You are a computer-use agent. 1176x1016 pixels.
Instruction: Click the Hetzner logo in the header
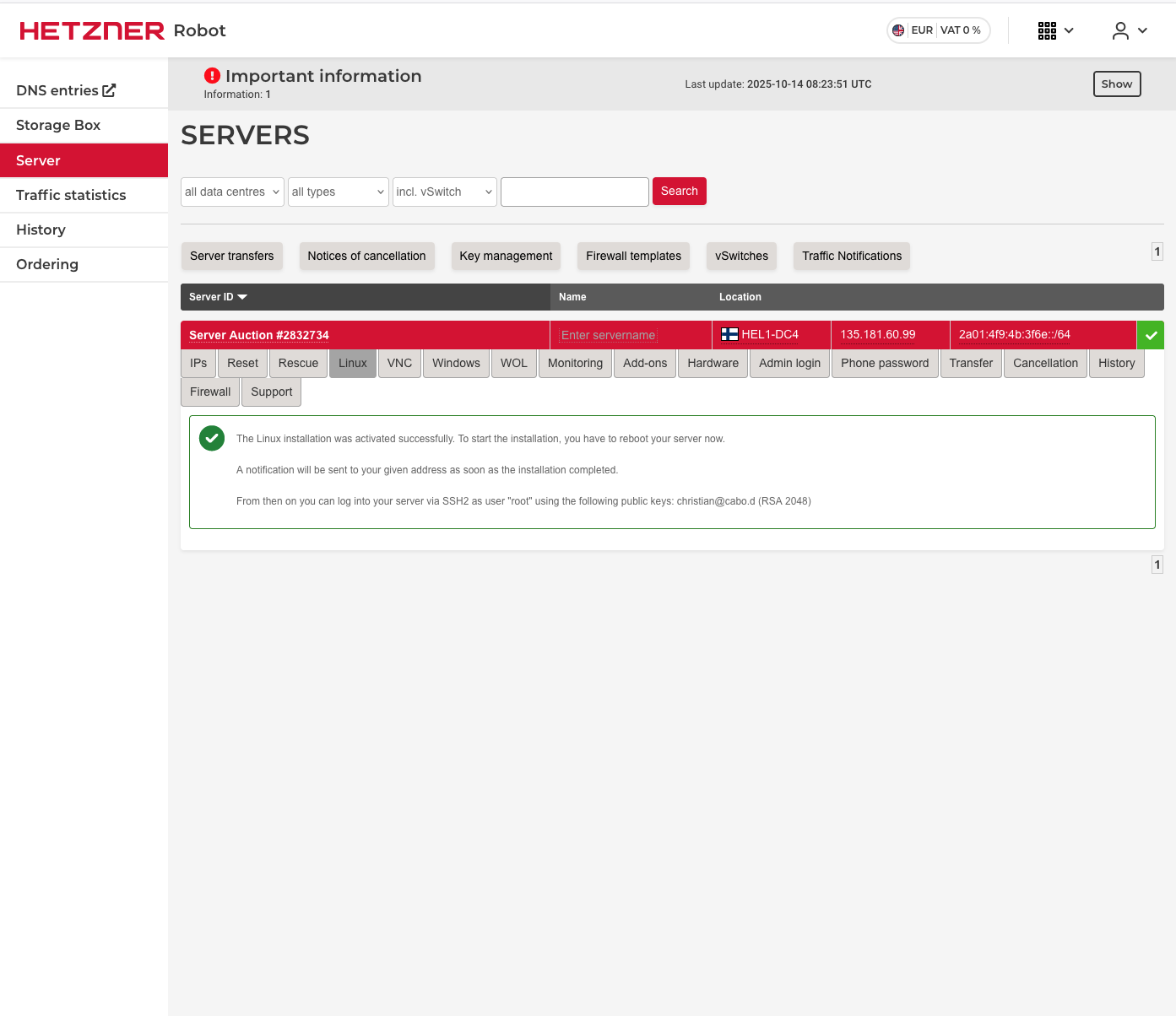click(93, 30)
